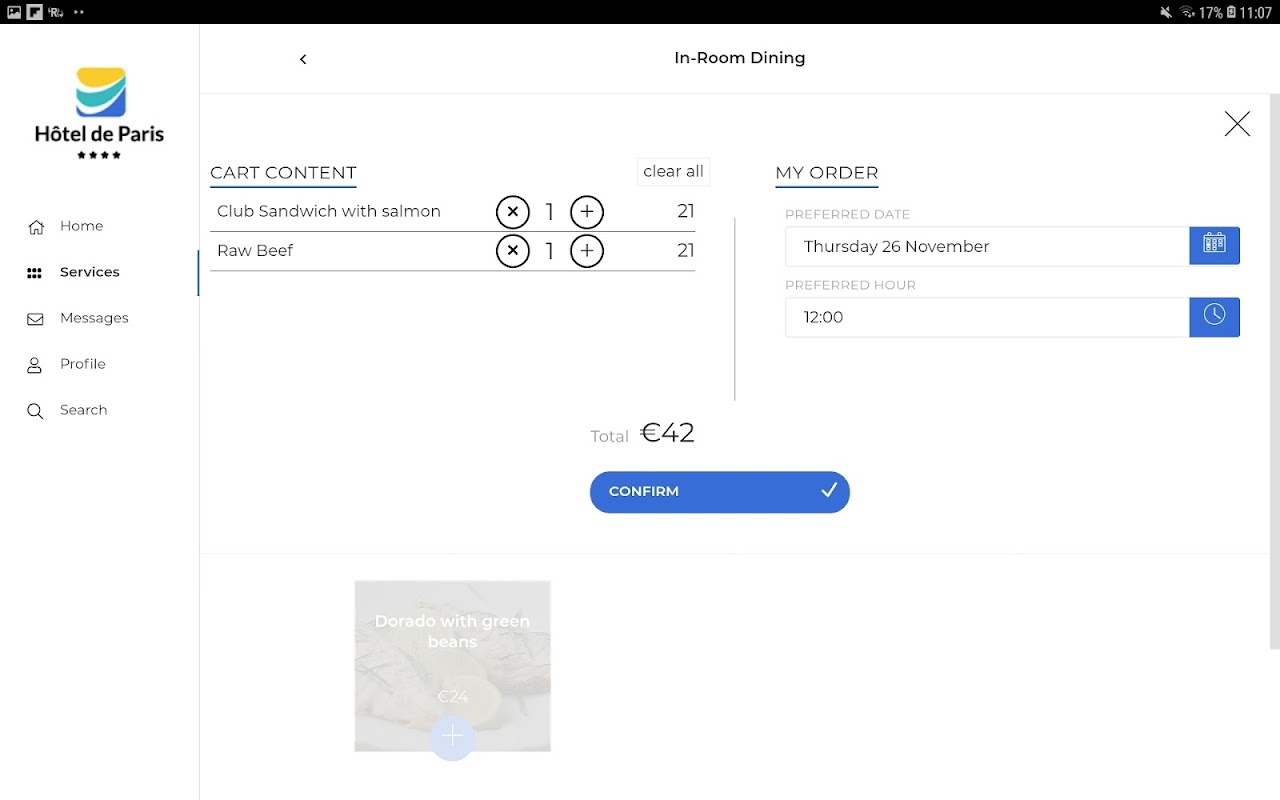Click the clear all button
Image resolution: width=1280 pixels, height=800 pixels.
coord(673,171)
